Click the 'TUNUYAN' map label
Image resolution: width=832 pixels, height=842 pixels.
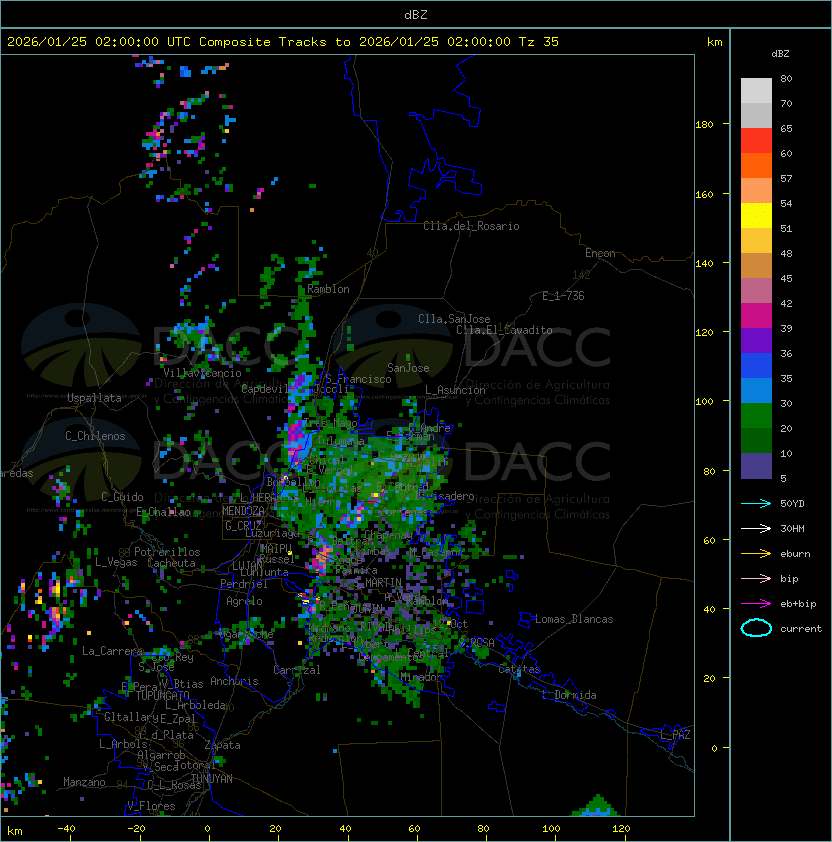(x=212, y=779)
